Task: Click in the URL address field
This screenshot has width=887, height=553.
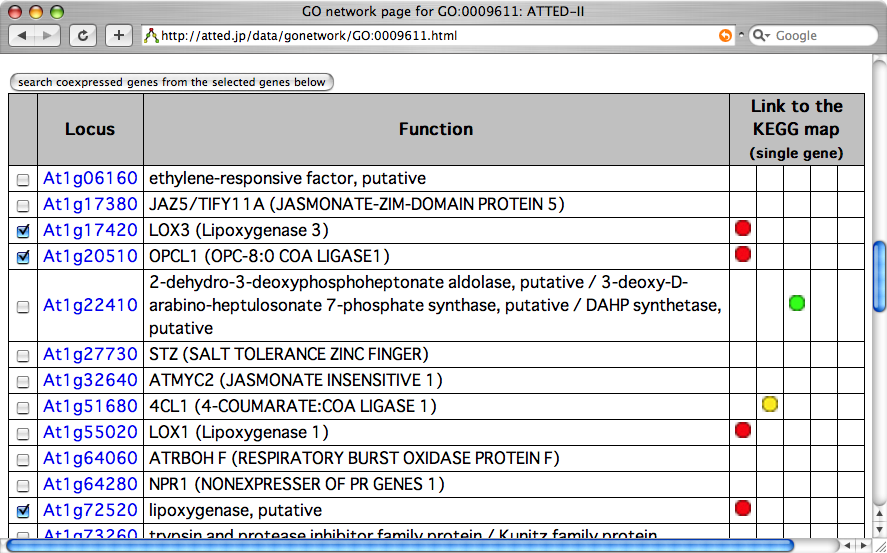Action: tap(430, 36)
